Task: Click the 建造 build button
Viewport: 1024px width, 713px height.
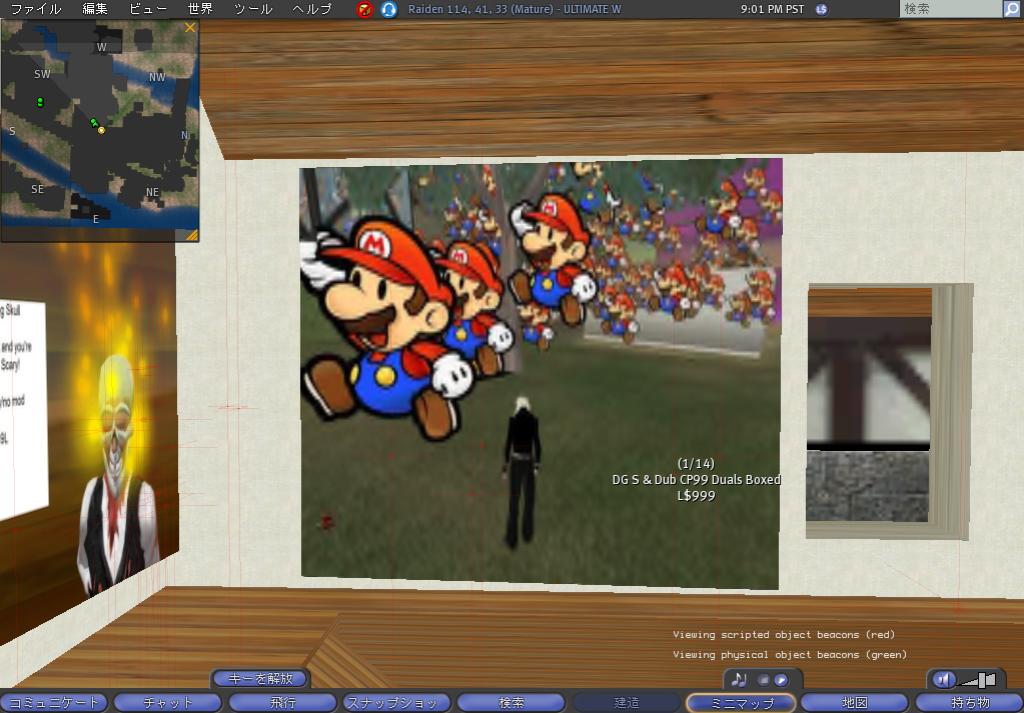Action: point(626,703)
